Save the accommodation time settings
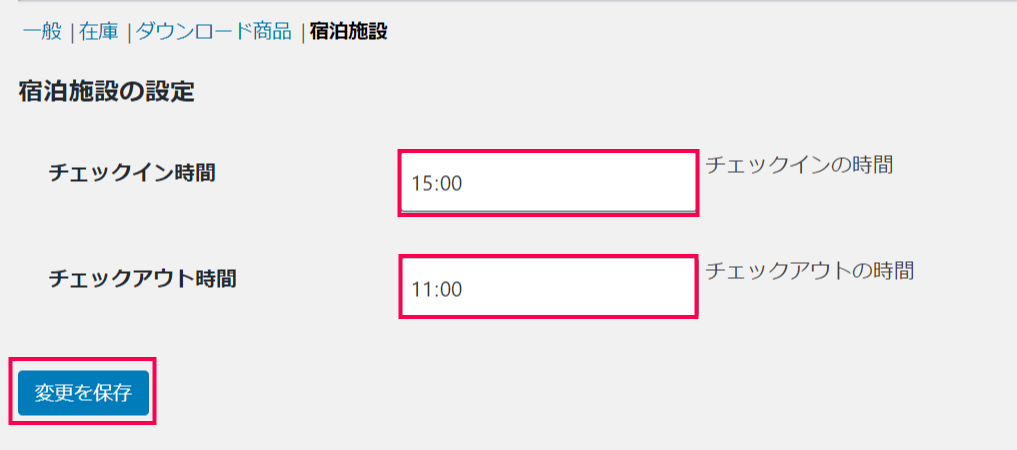This screenshot has height=450, width=1017. tap(83, 393)
